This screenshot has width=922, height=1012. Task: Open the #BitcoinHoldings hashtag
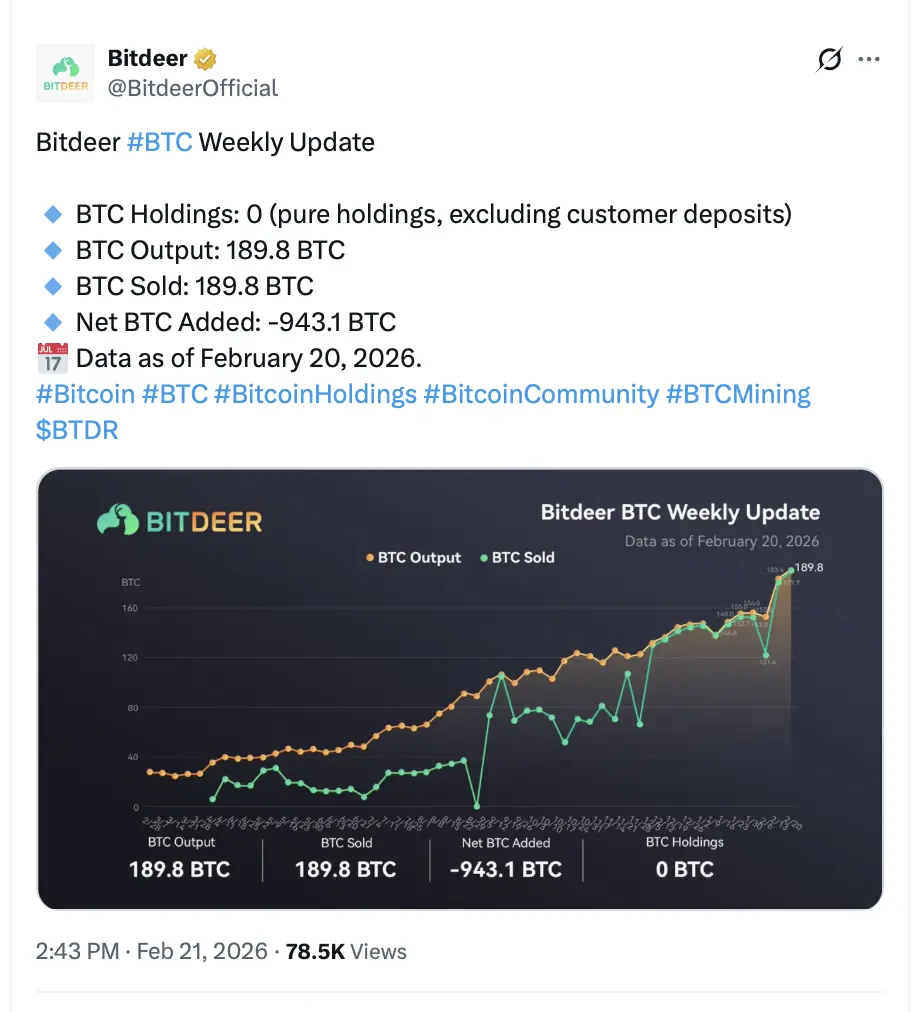click(x=315, y=394)
